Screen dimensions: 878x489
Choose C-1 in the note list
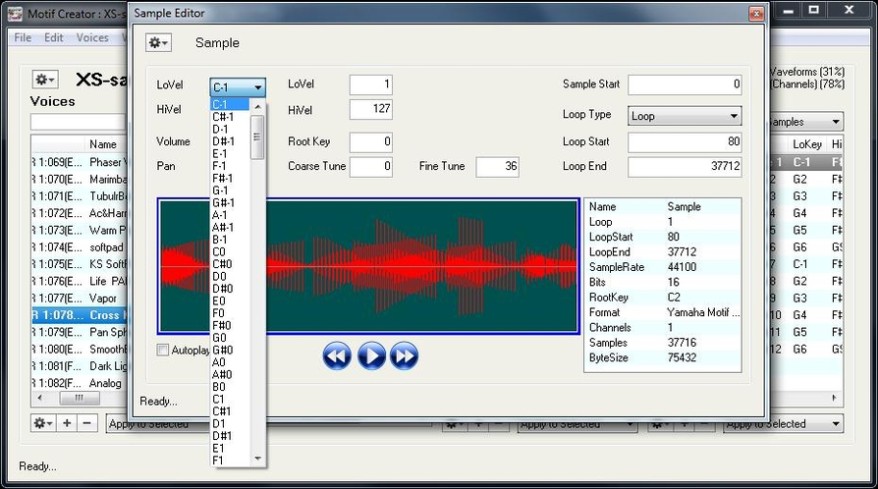(230, 105)
